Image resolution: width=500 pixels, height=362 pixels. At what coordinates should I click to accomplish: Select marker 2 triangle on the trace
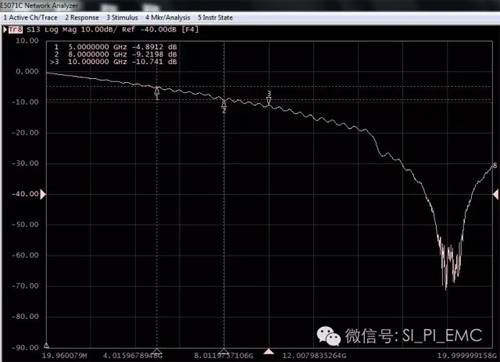tap(224, 104)
